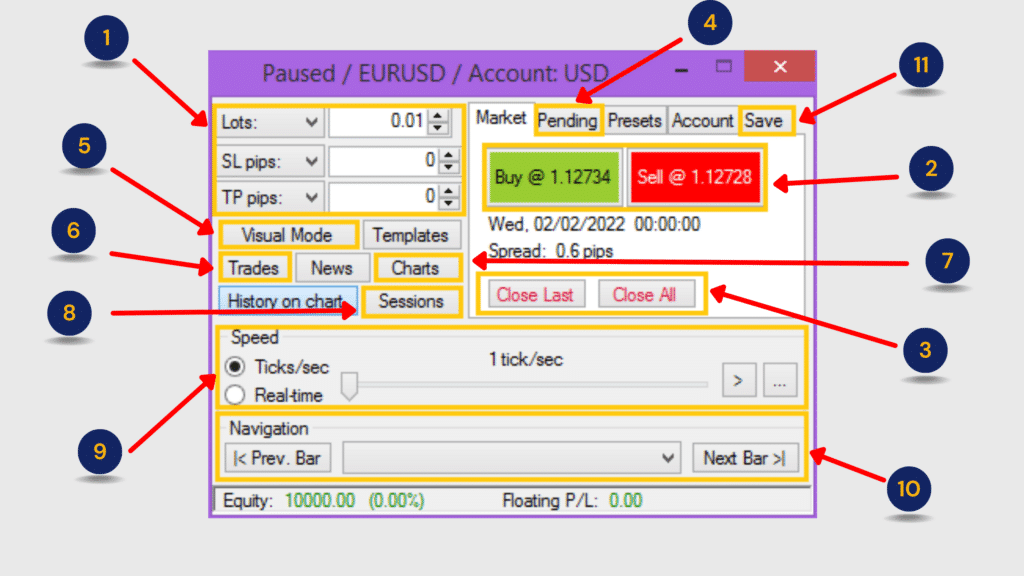Open the Trades list
This screenshot has width=1024, height=576.
pyautogui.click(x=254, y=268)
